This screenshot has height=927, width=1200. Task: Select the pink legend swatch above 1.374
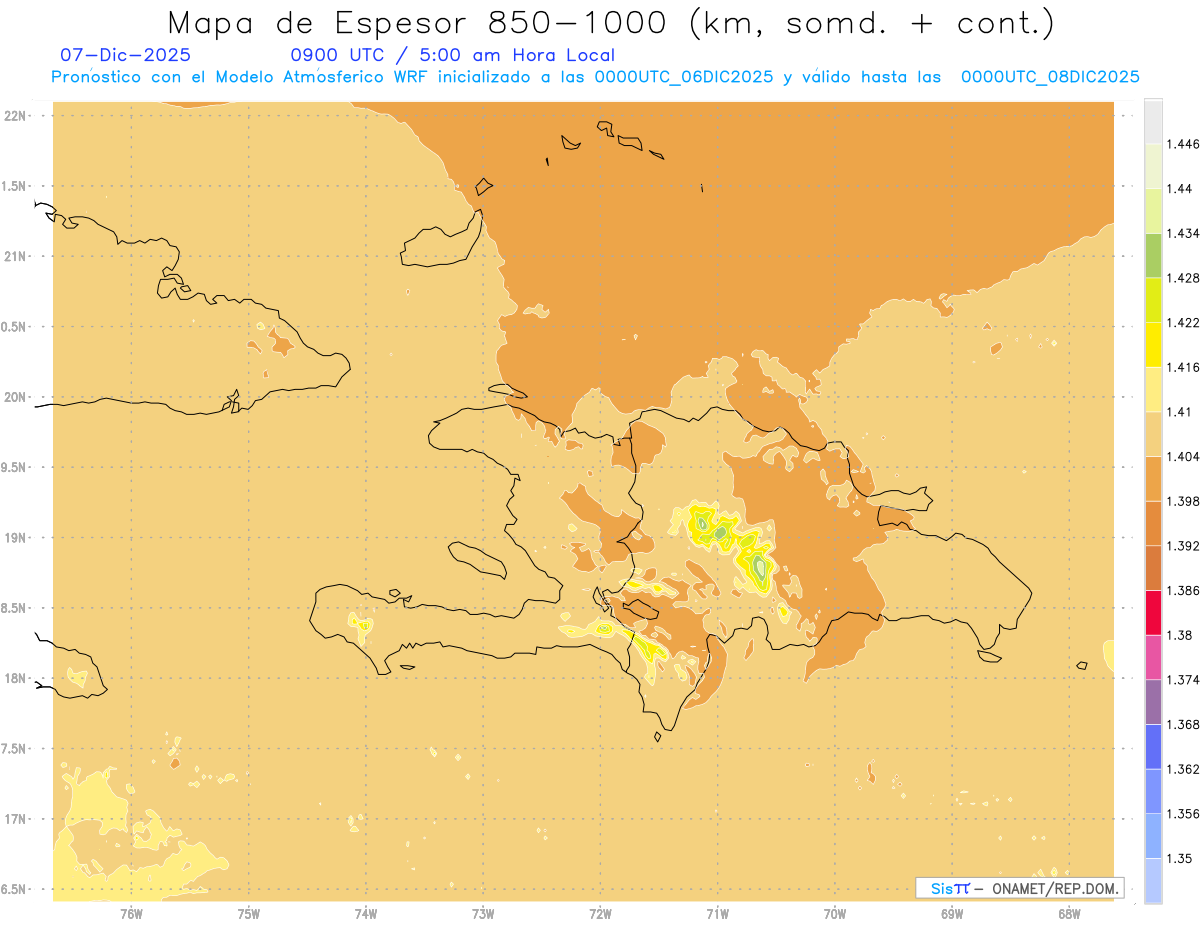pos(1153,657)
